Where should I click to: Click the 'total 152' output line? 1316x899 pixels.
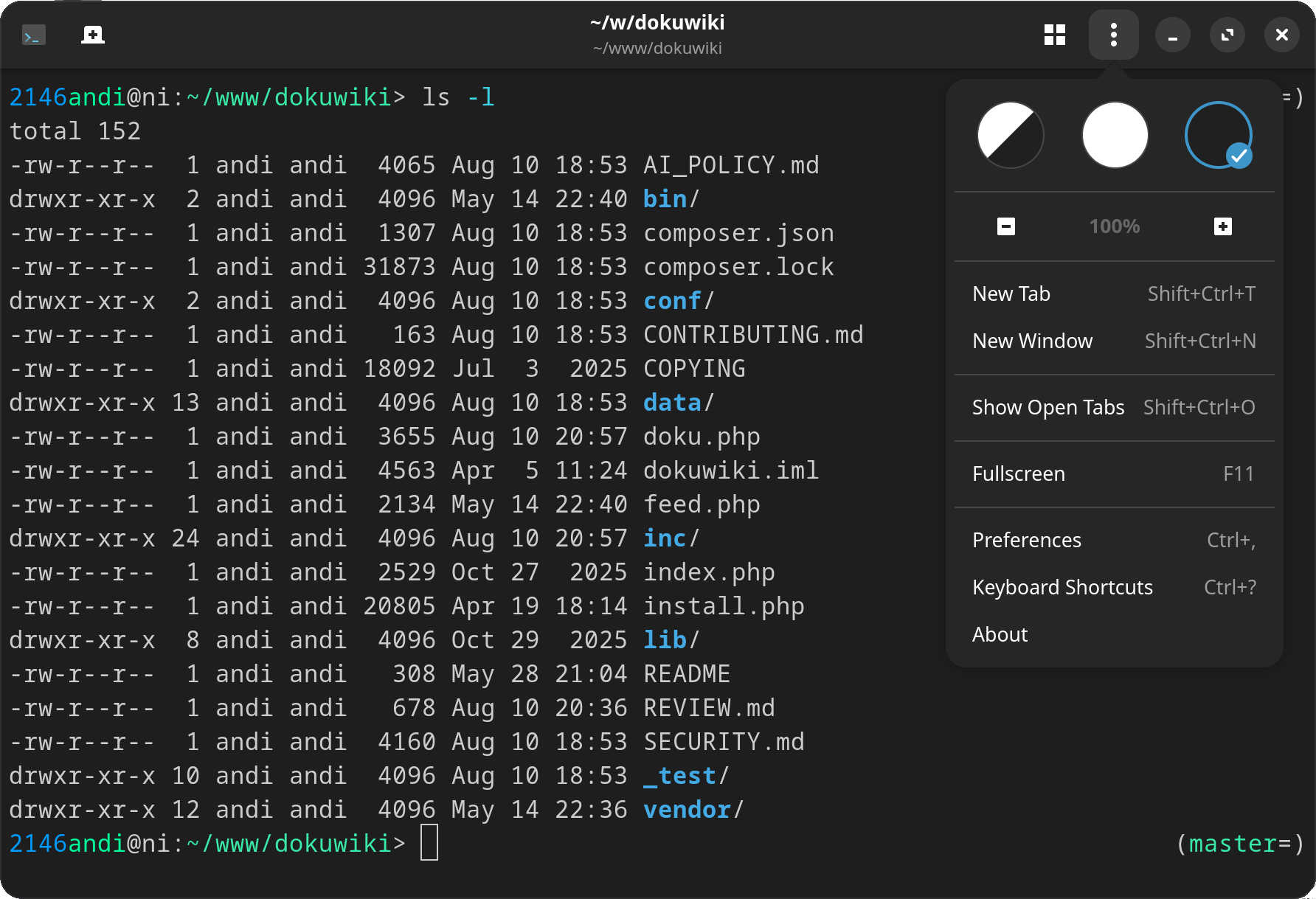point(75,131)
